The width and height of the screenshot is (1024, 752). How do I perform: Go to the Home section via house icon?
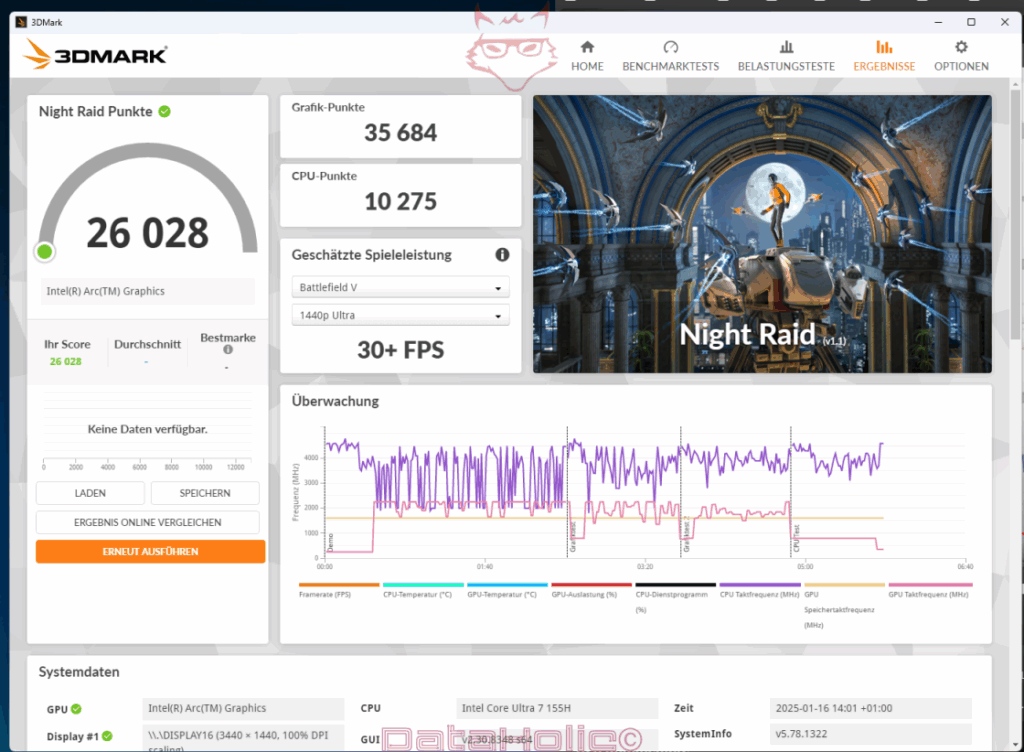tap(587, 47)
